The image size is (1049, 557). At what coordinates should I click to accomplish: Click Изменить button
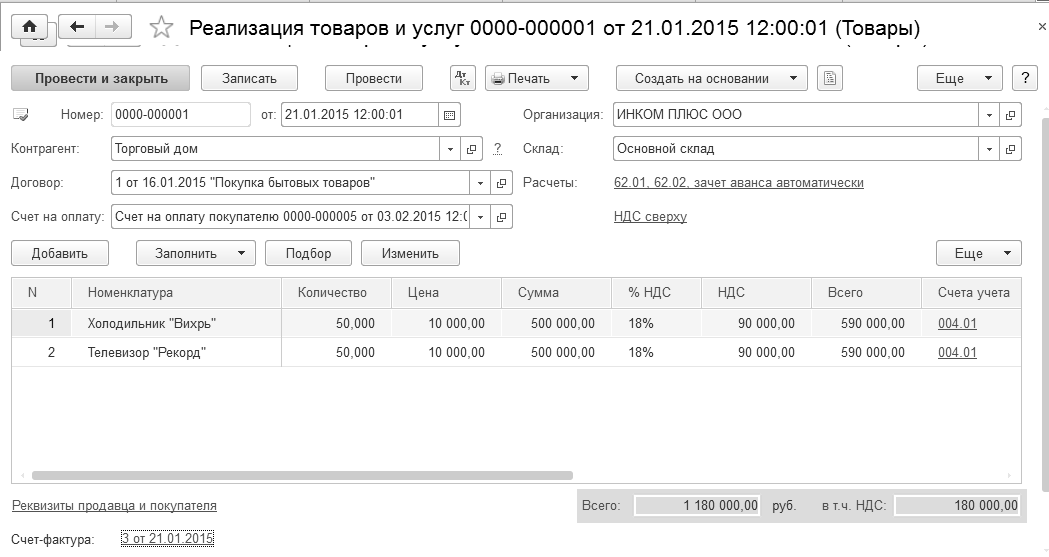[410, 253]
